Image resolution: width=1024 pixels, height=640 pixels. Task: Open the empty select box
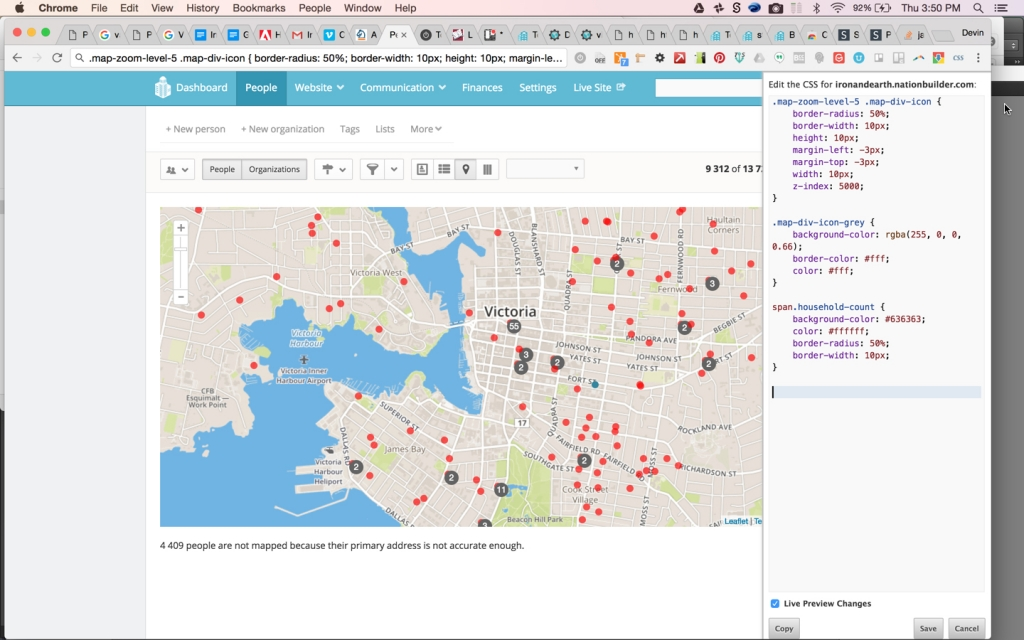point(545,169)
